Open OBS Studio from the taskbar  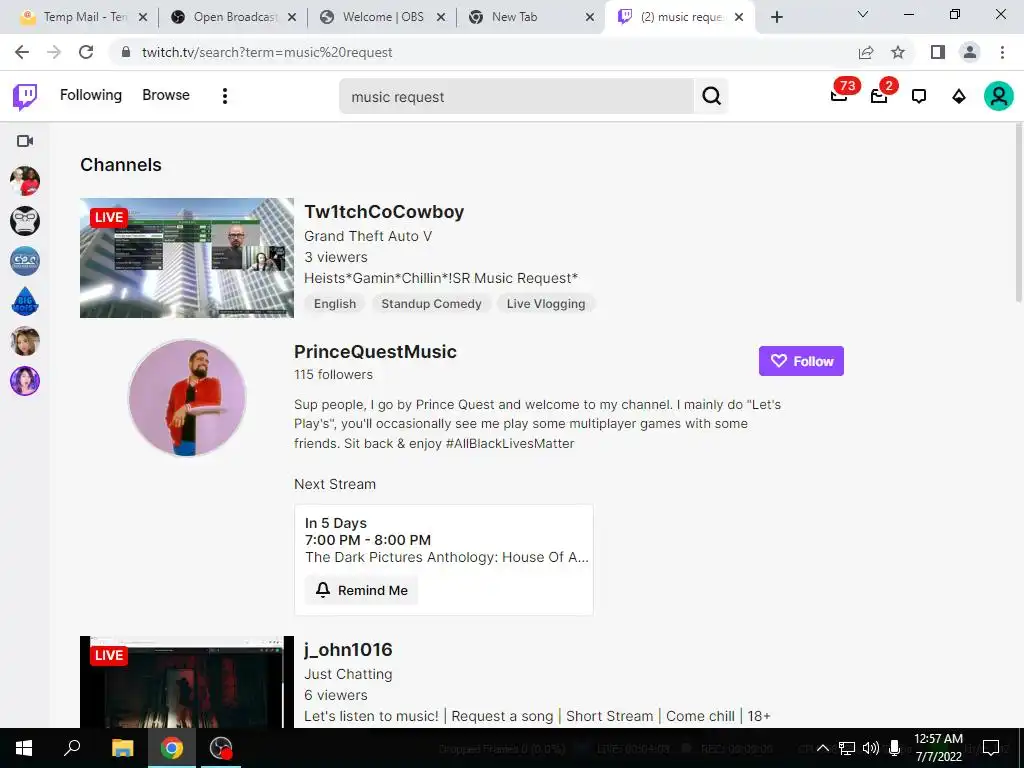click(221, 748)
